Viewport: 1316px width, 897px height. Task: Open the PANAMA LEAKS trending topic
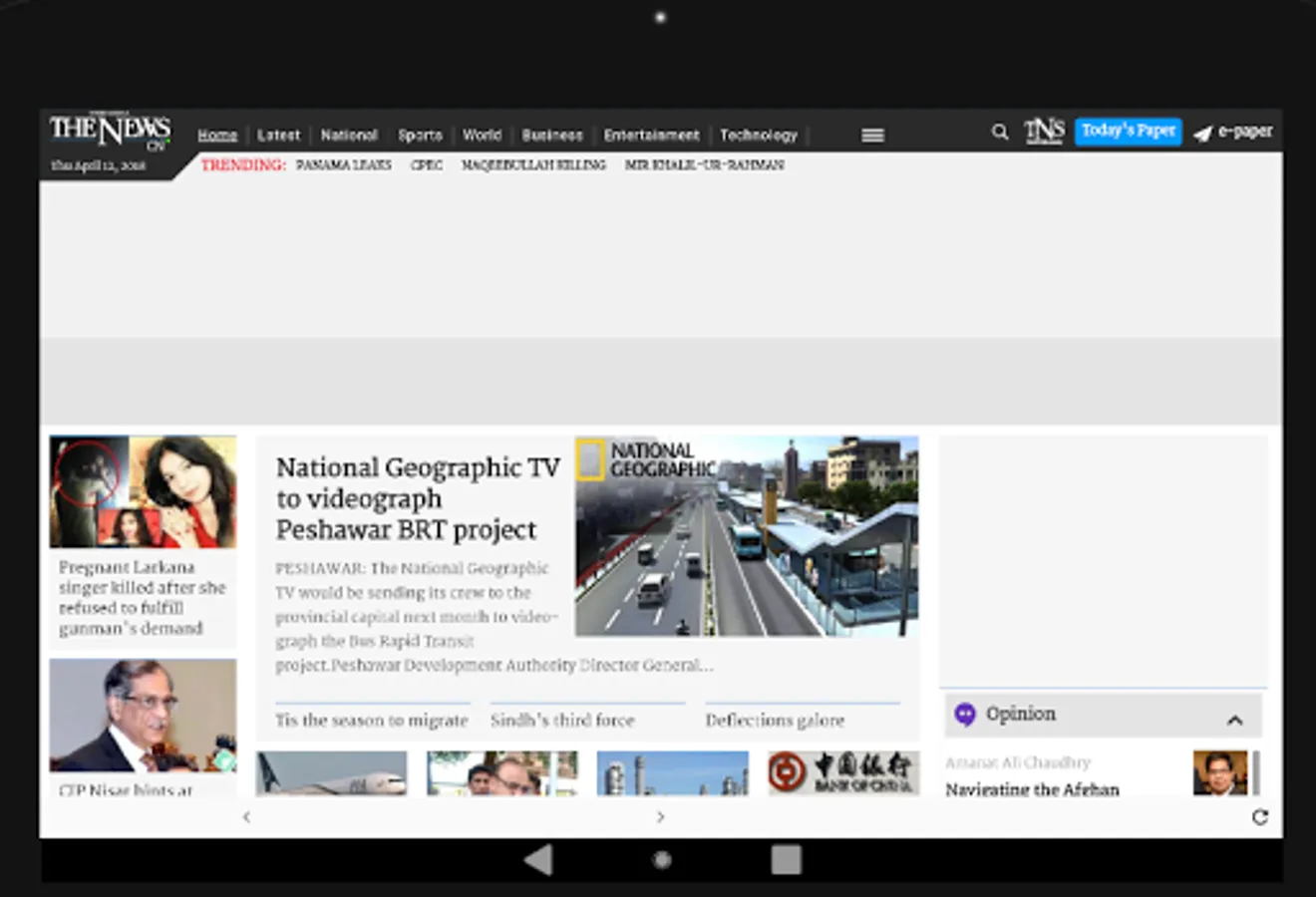(343, 165)
